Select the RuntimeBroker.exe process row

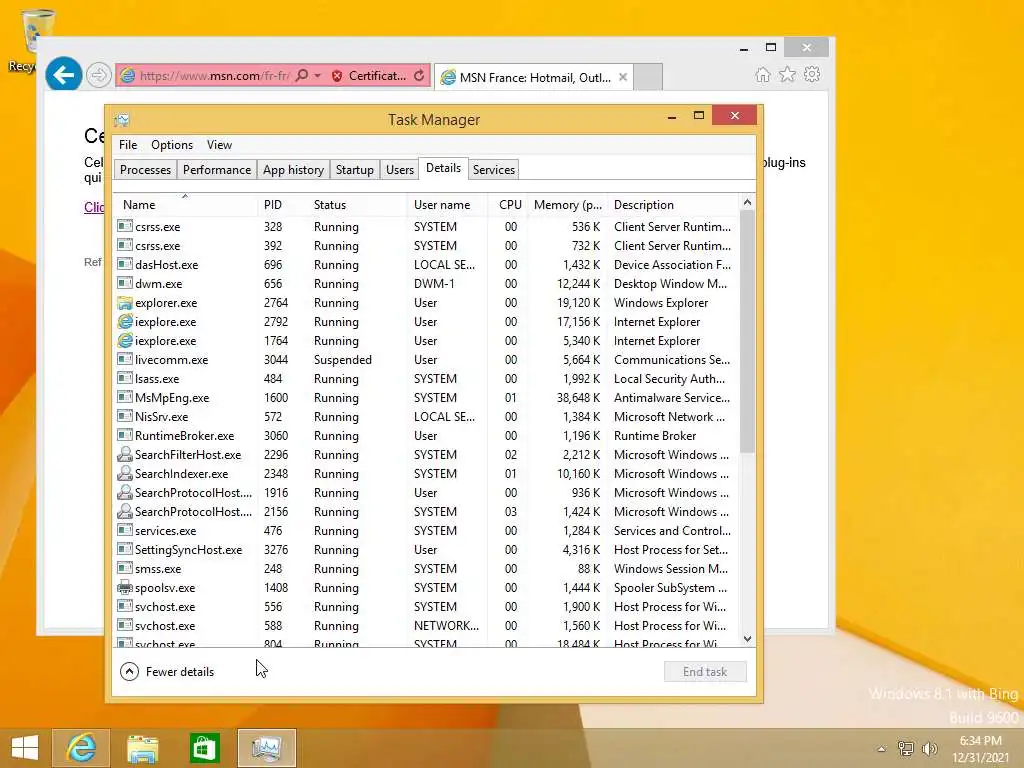426,436
